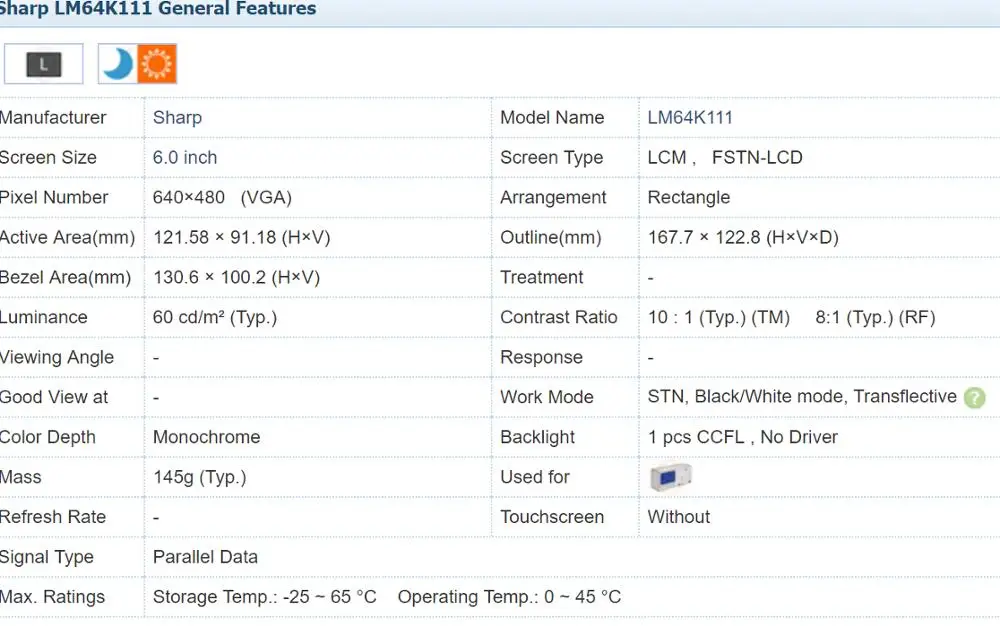Click the 'Color Depth' row label
Screen dimensions: 1000x626
[48, 437]
